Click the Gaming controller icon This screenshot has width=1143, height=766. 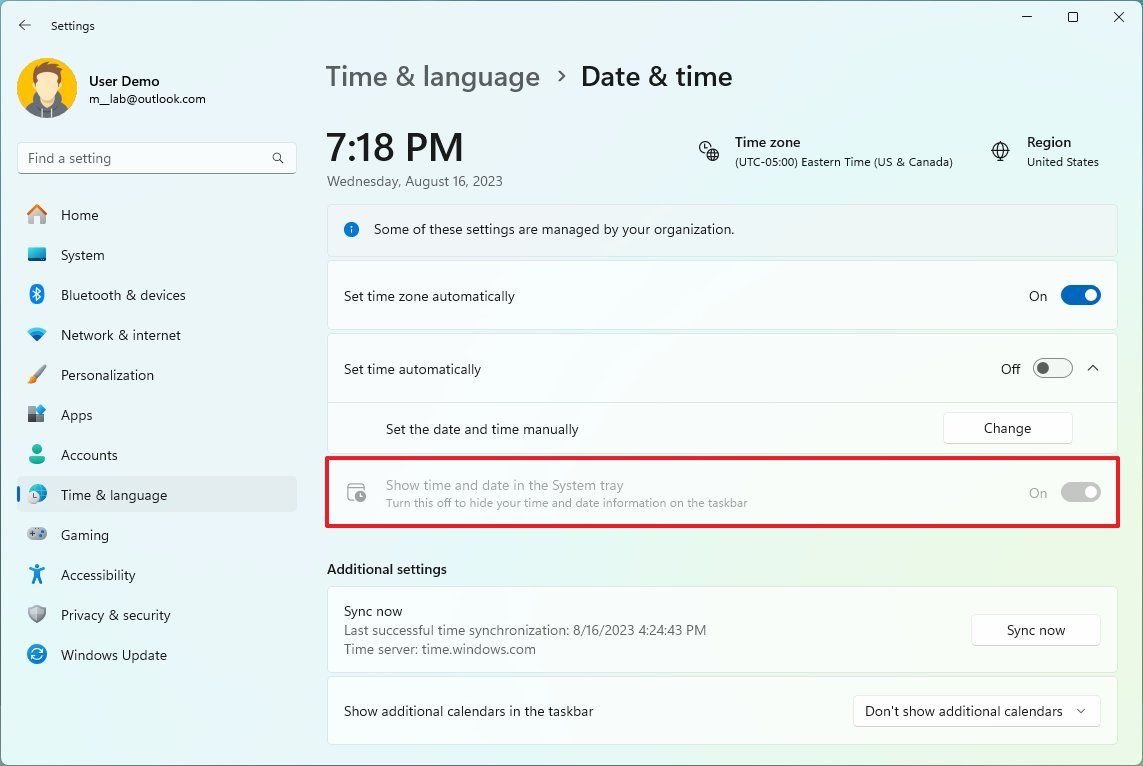tap(36, 534)
